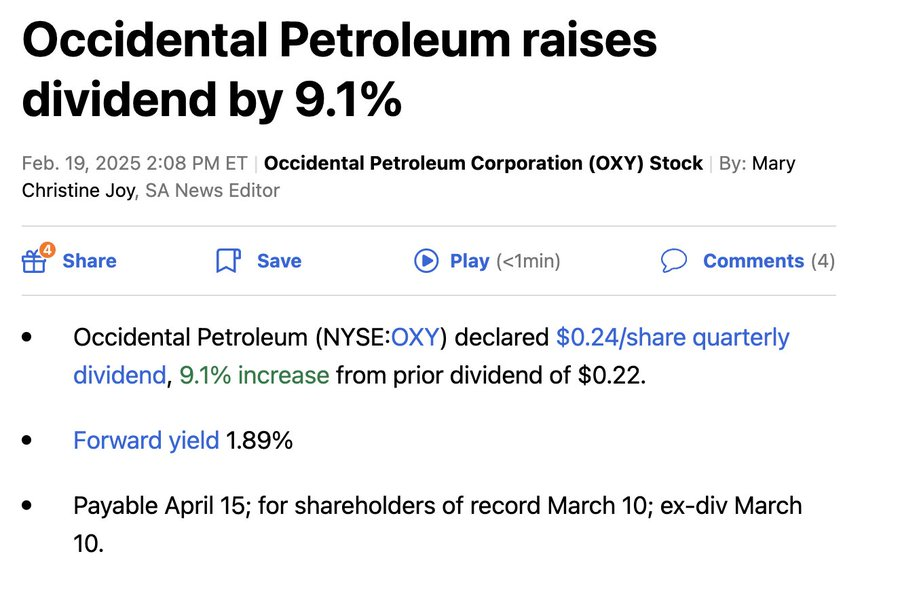Viewport: 900px width, 592px height.
Task: Click the Play text label
Action: coord(470,261)
